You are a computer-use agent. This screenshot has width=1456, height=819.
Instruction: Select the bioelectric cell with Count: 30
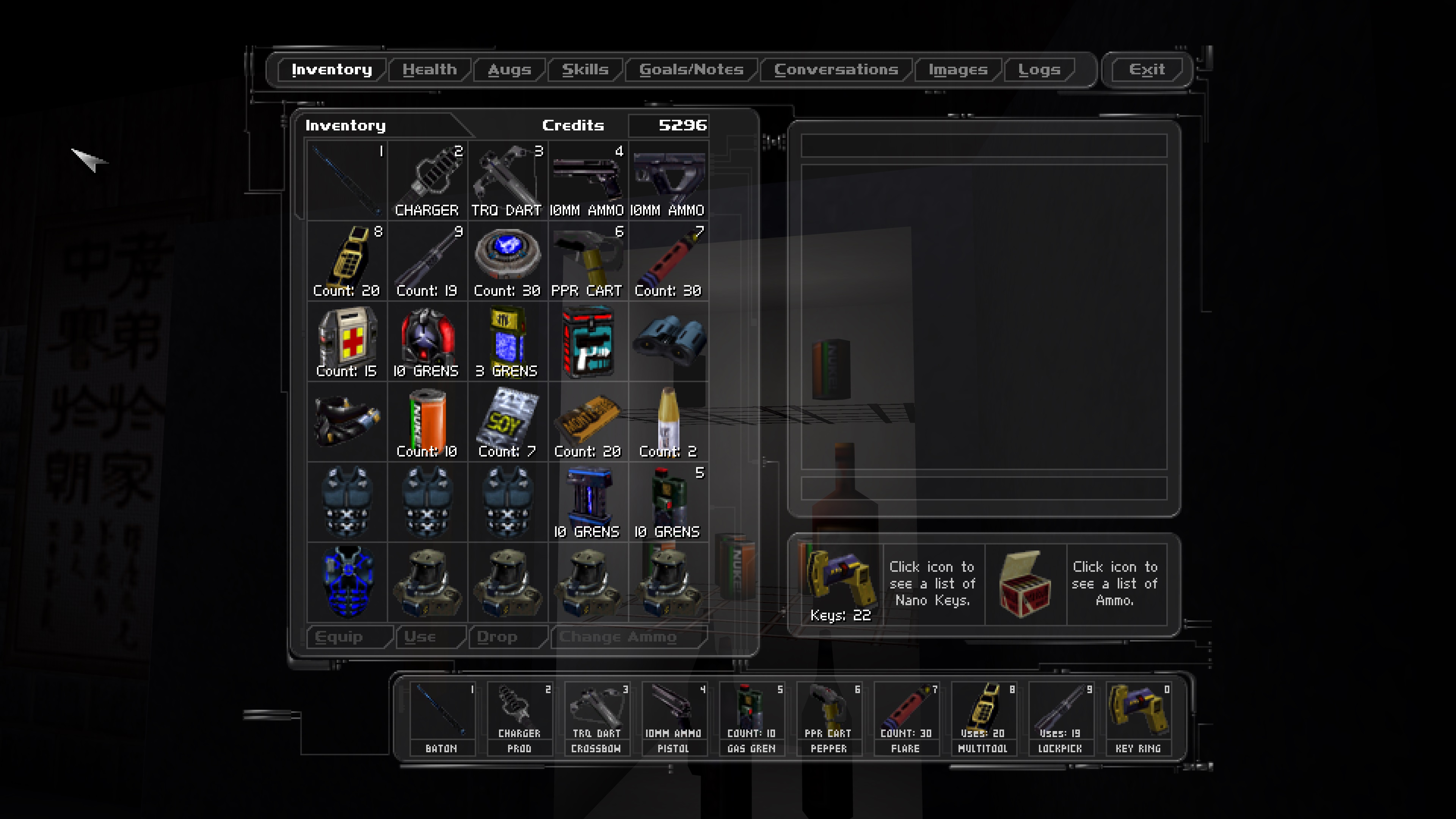508,260
